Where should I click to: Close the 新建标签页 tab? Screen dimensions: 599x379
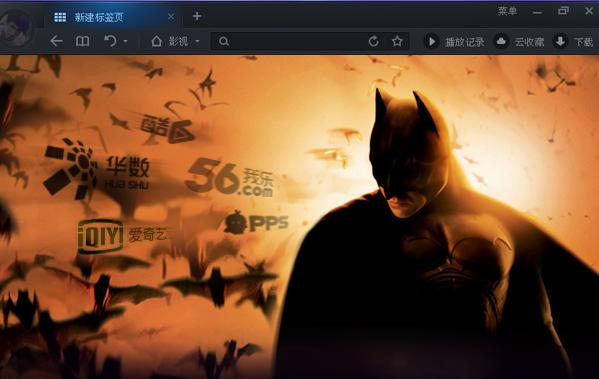pos(171,17)
